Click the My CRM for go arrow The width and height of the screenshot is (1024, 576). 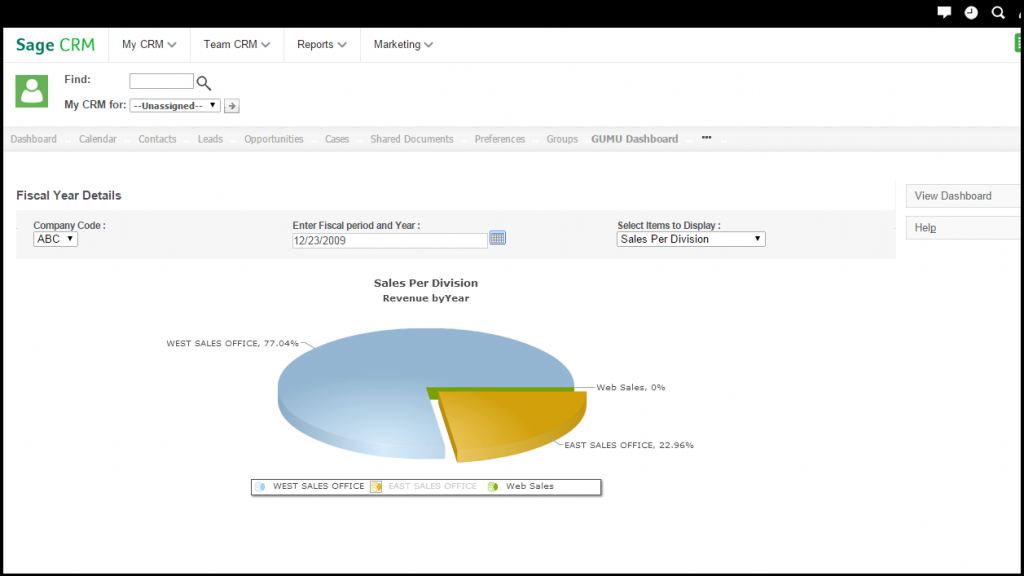point(232,106)
